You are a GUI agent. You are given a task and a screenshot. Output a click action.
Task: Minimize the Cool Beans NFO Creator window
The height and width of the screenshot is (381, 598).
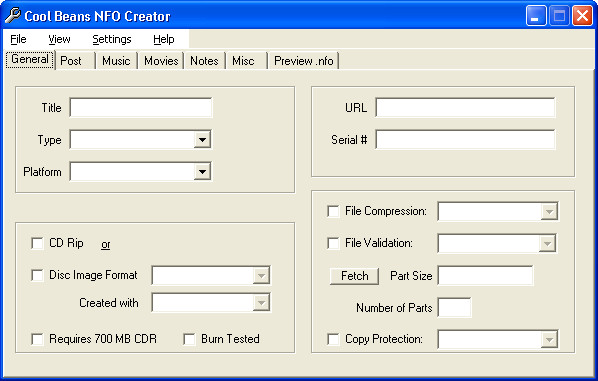(536, 16)
